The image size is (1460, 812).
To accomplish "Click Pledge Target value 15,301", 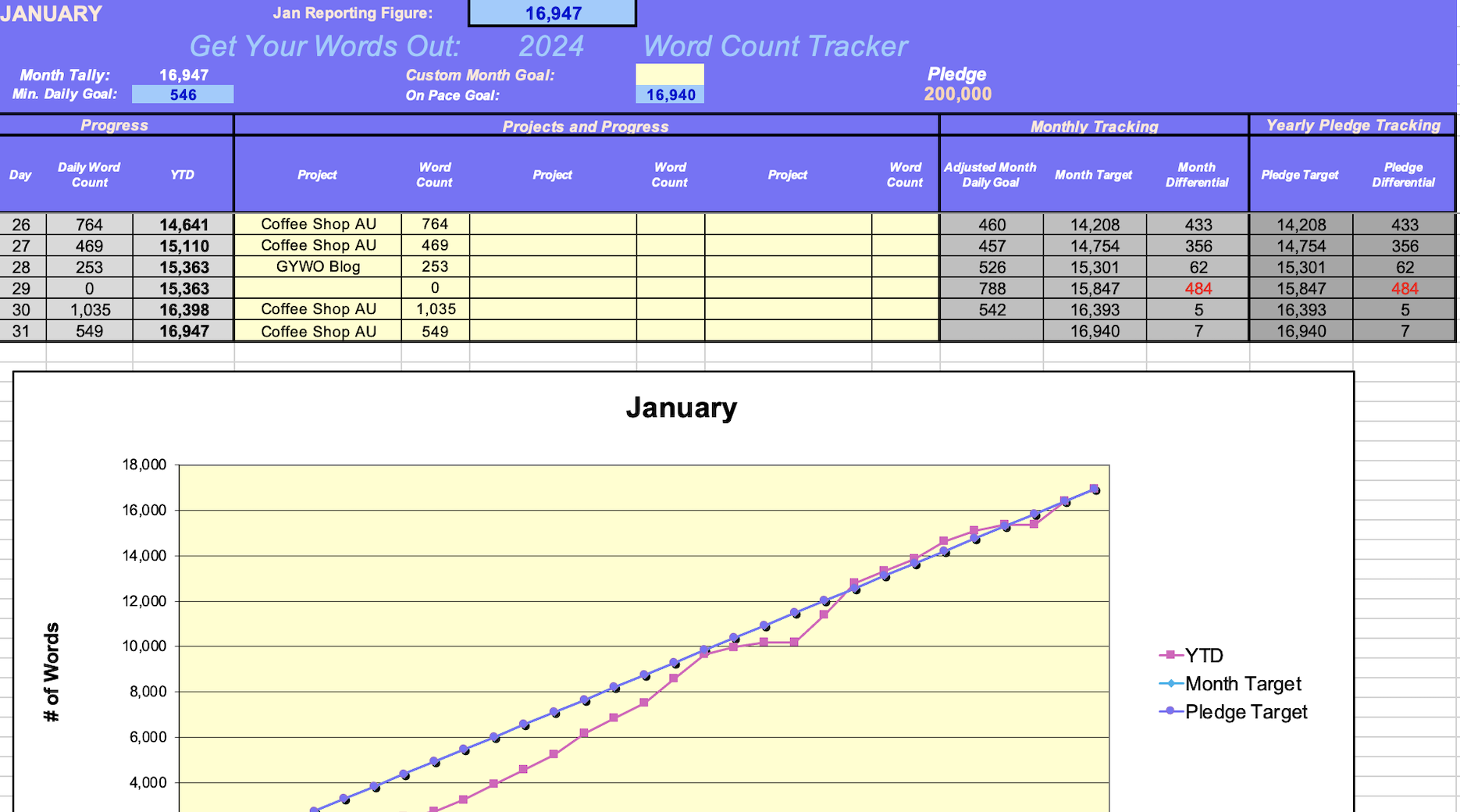I will (1302, 267).
